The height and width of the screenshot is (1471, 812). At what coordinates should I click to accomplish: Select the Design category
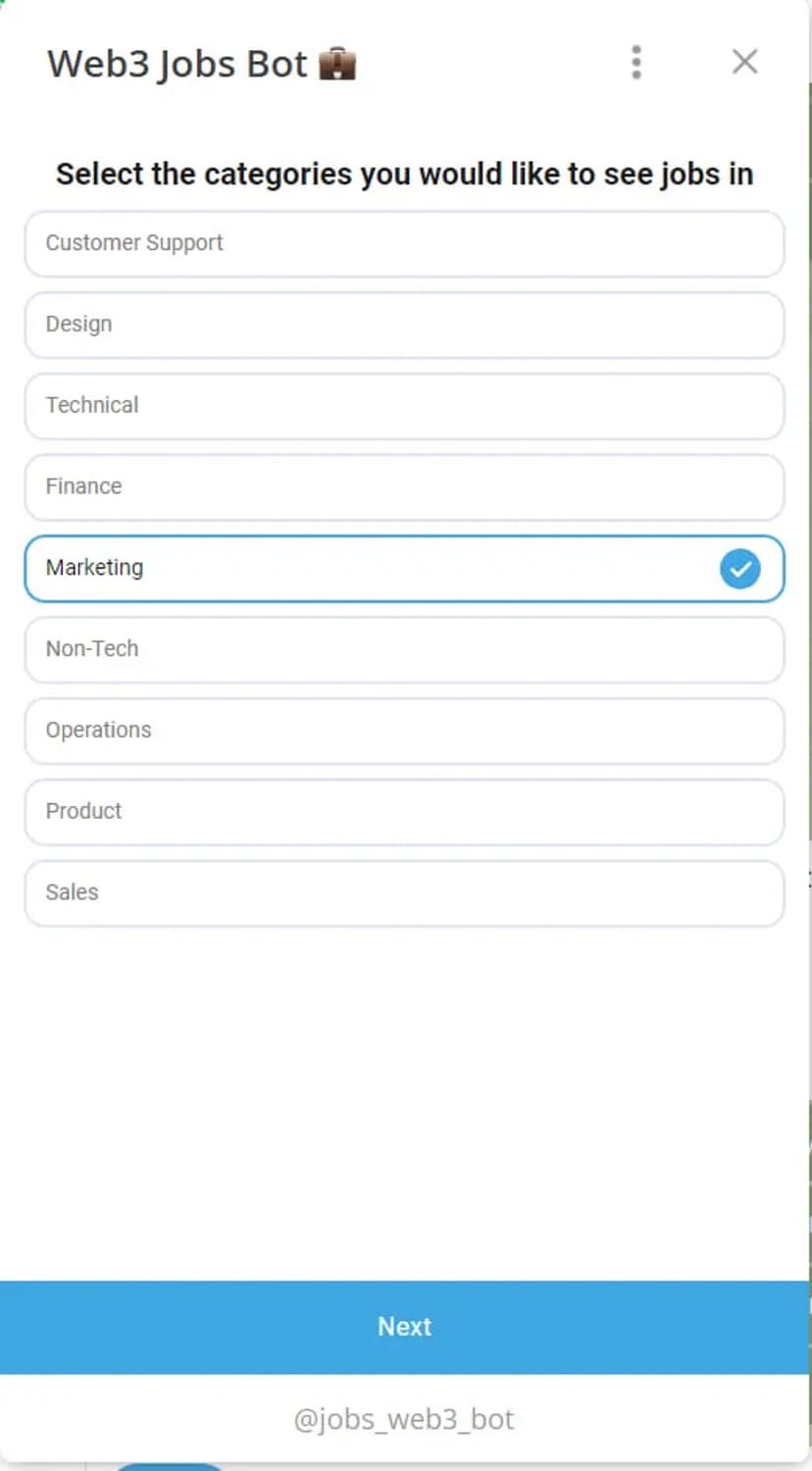point(404,325)
